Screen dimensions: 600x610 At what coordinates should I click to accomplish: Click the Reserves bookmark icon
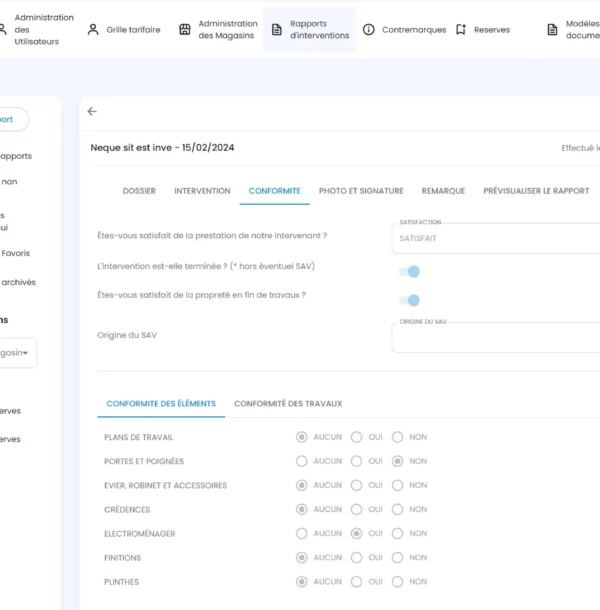tap(461, 30)
